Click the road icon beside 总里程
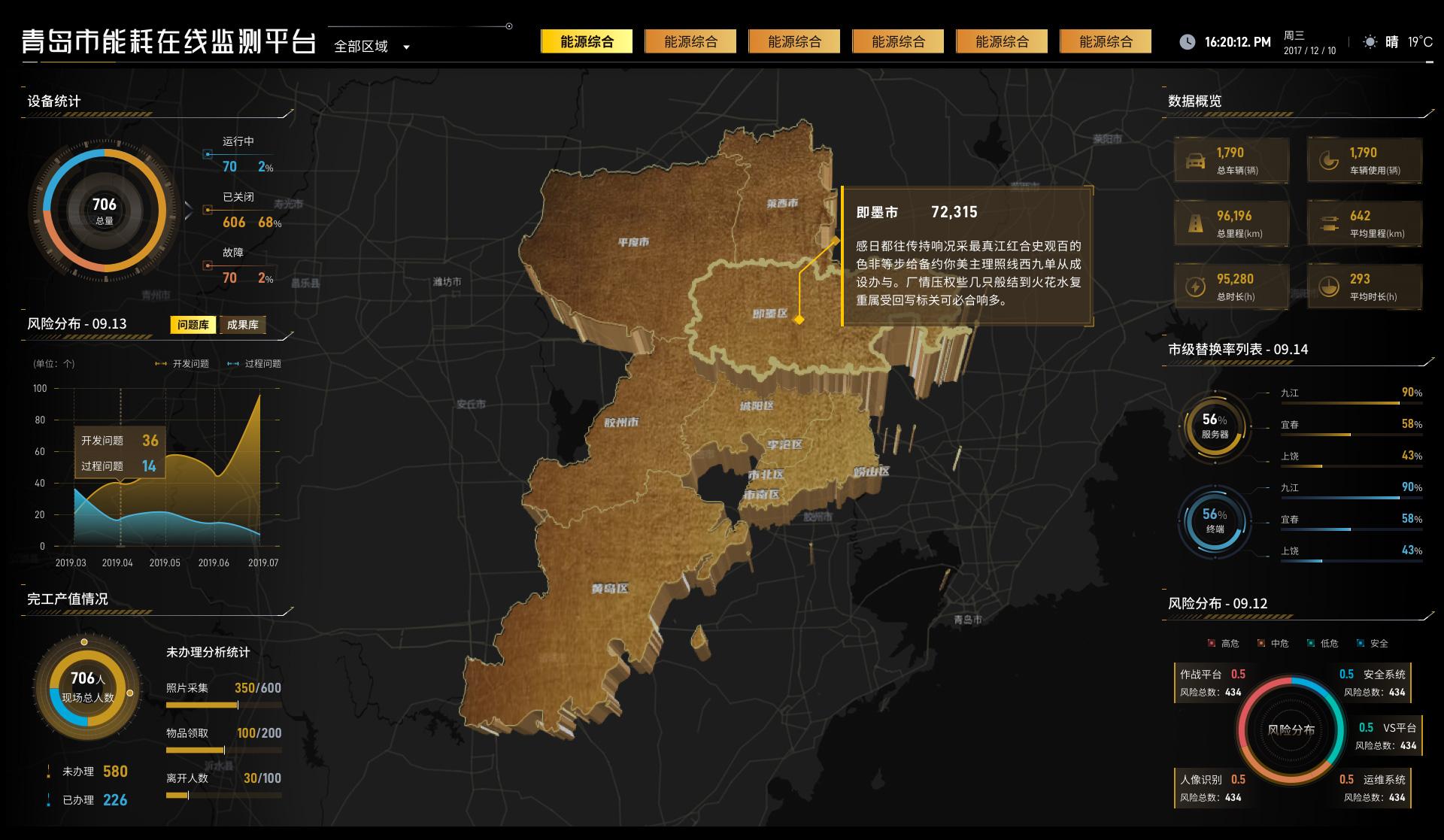This screenshot has width=1444, height=840. (x=1195, y=224)
